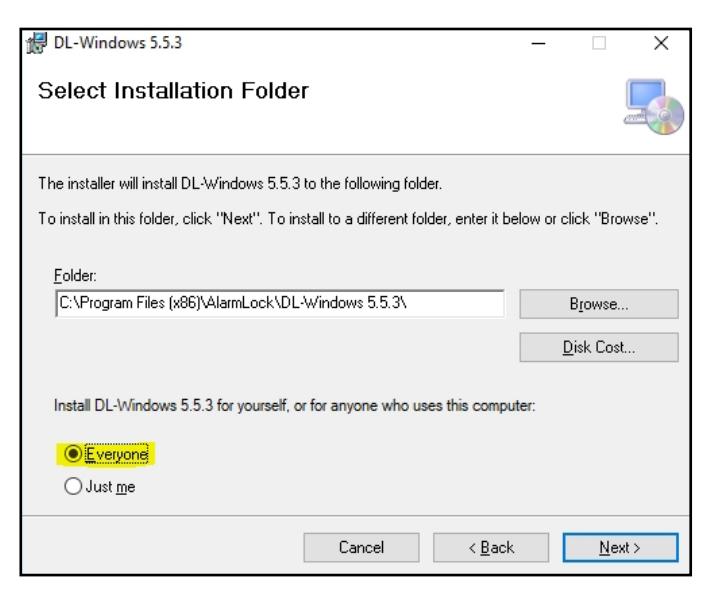Screen dimensions: 705x594
Task: Click the 'To install in this folder' instruction line
Action: [348, 219]
